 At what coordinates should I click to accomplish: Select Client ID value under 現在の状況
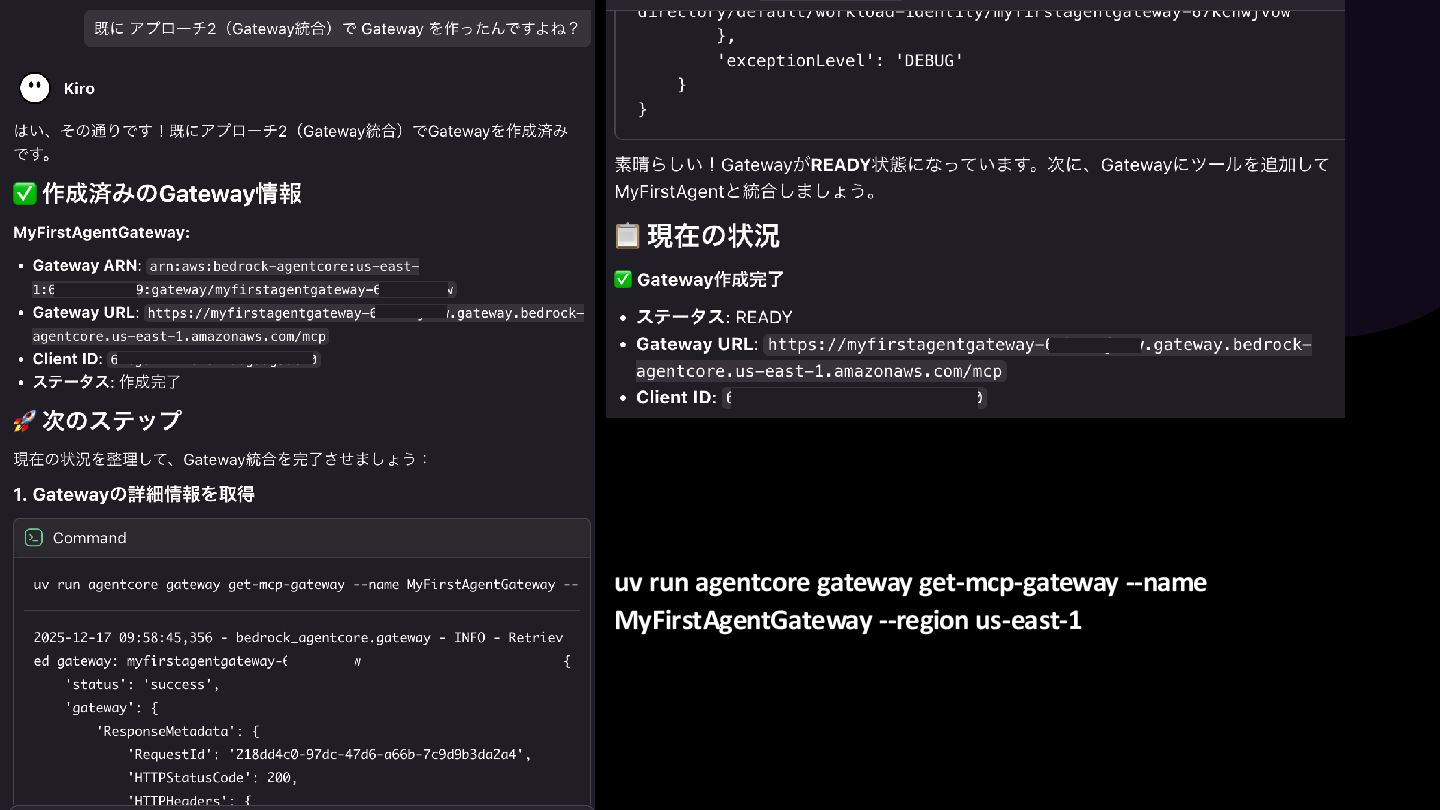pos(854,397)
